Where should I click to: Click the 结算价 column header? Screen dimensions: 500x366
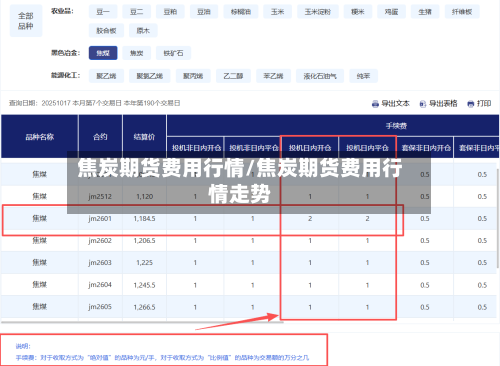[144, 137]
